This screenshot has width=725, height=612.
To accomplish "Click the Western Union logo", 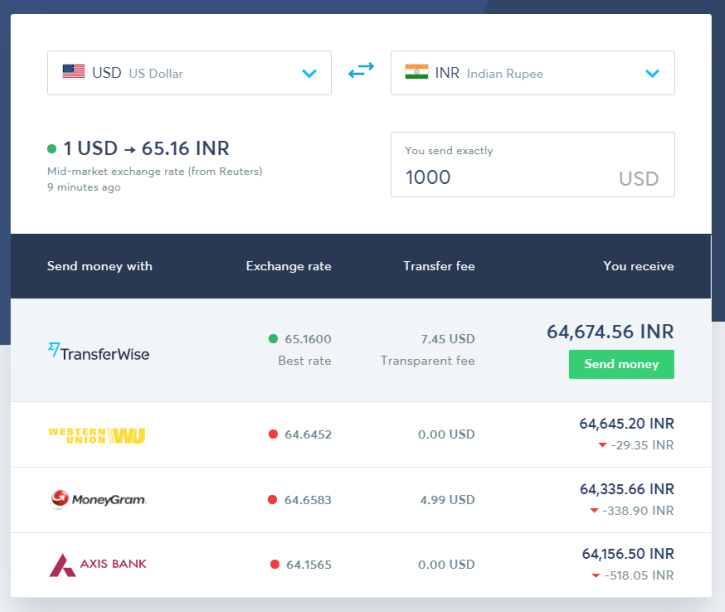I will pyautogui.click(x=98, y=434).
